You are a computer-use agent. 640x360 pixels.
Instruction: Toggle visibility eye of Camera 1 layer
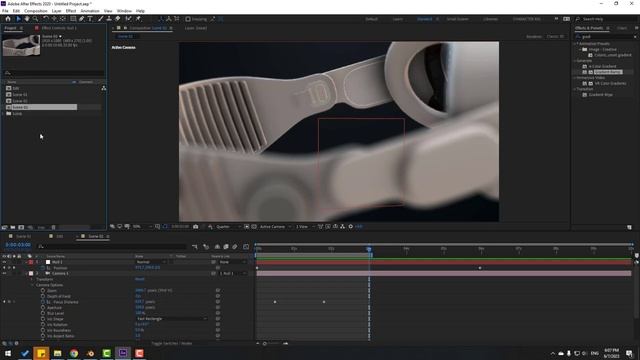(x=4, y=273)
